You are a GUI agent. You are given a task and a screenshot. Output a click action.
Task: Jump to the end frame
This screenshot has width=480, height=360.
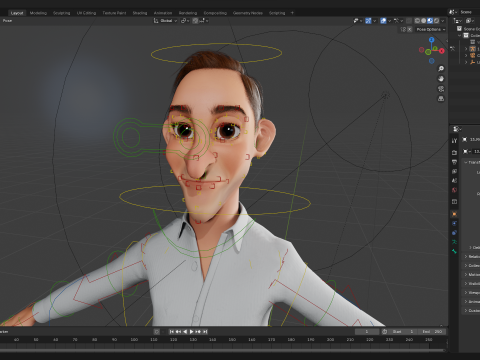(x=205, y=332)
